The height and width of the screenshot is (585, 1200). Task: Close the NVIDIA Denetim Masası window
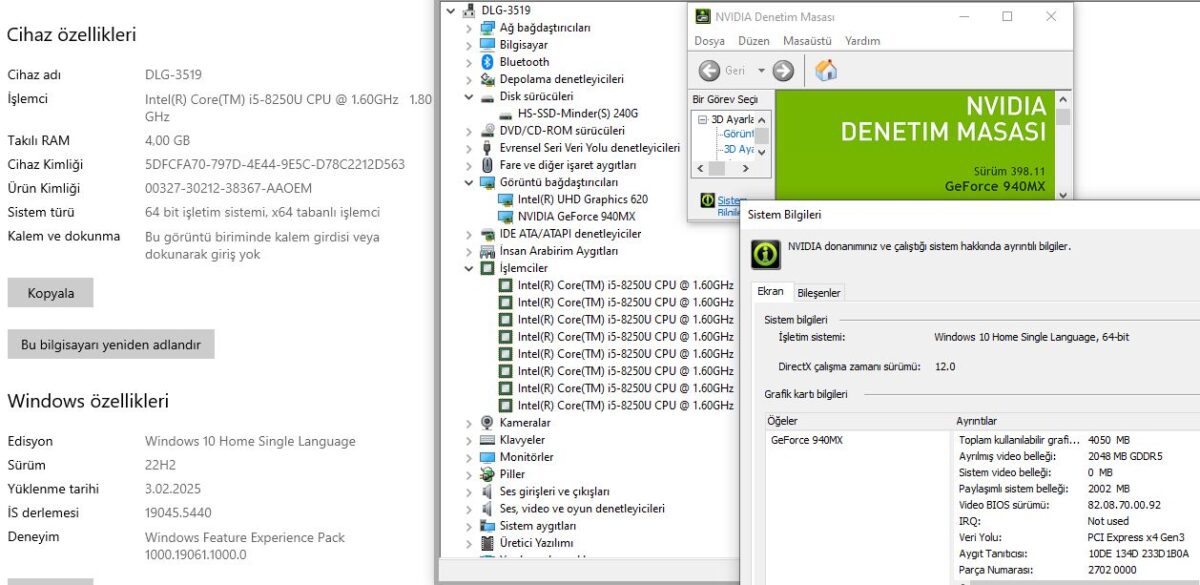click(x=1051, y=16)
